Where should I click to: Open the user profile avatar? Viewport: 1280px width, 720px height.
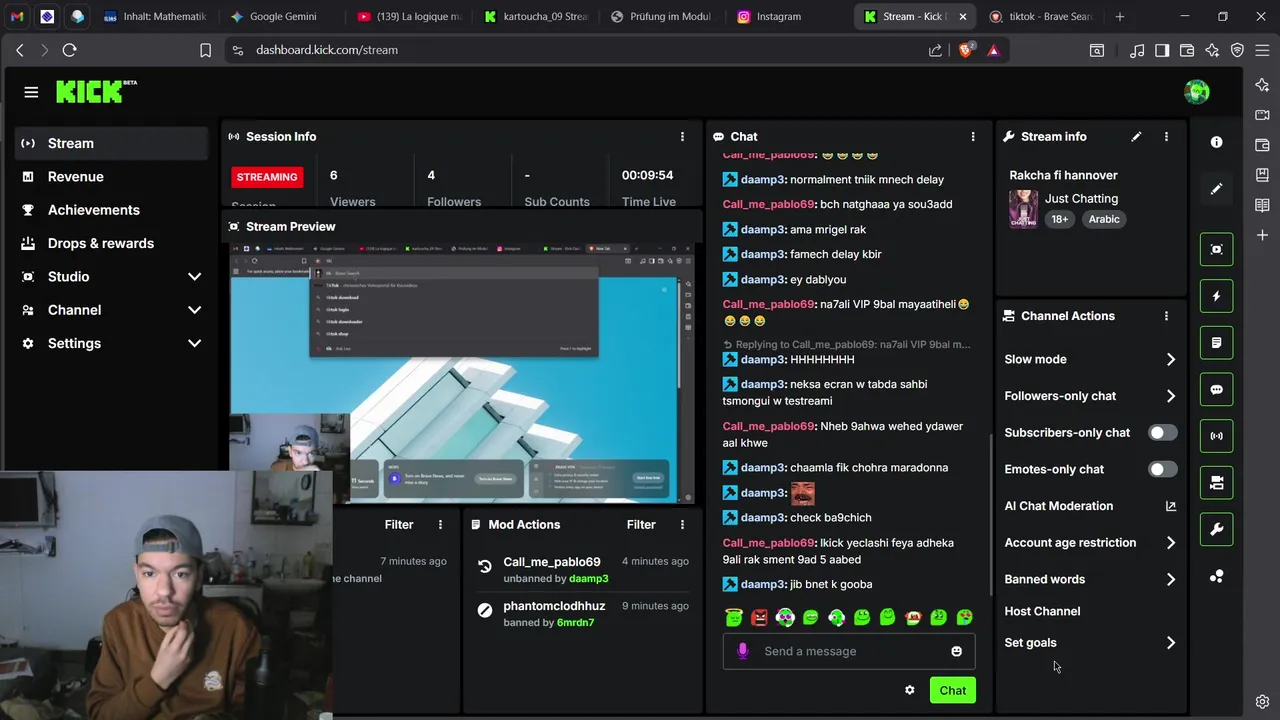[x=1196, y=92]
